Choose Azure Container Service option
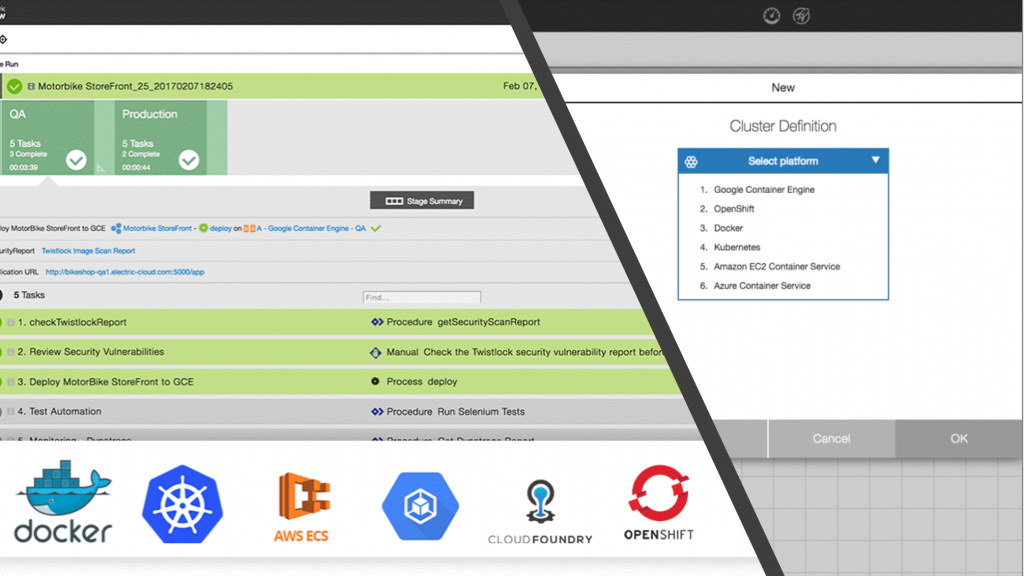Image resolution: width=1024 pixels, height=576 pixels. [x=762, y=286]
